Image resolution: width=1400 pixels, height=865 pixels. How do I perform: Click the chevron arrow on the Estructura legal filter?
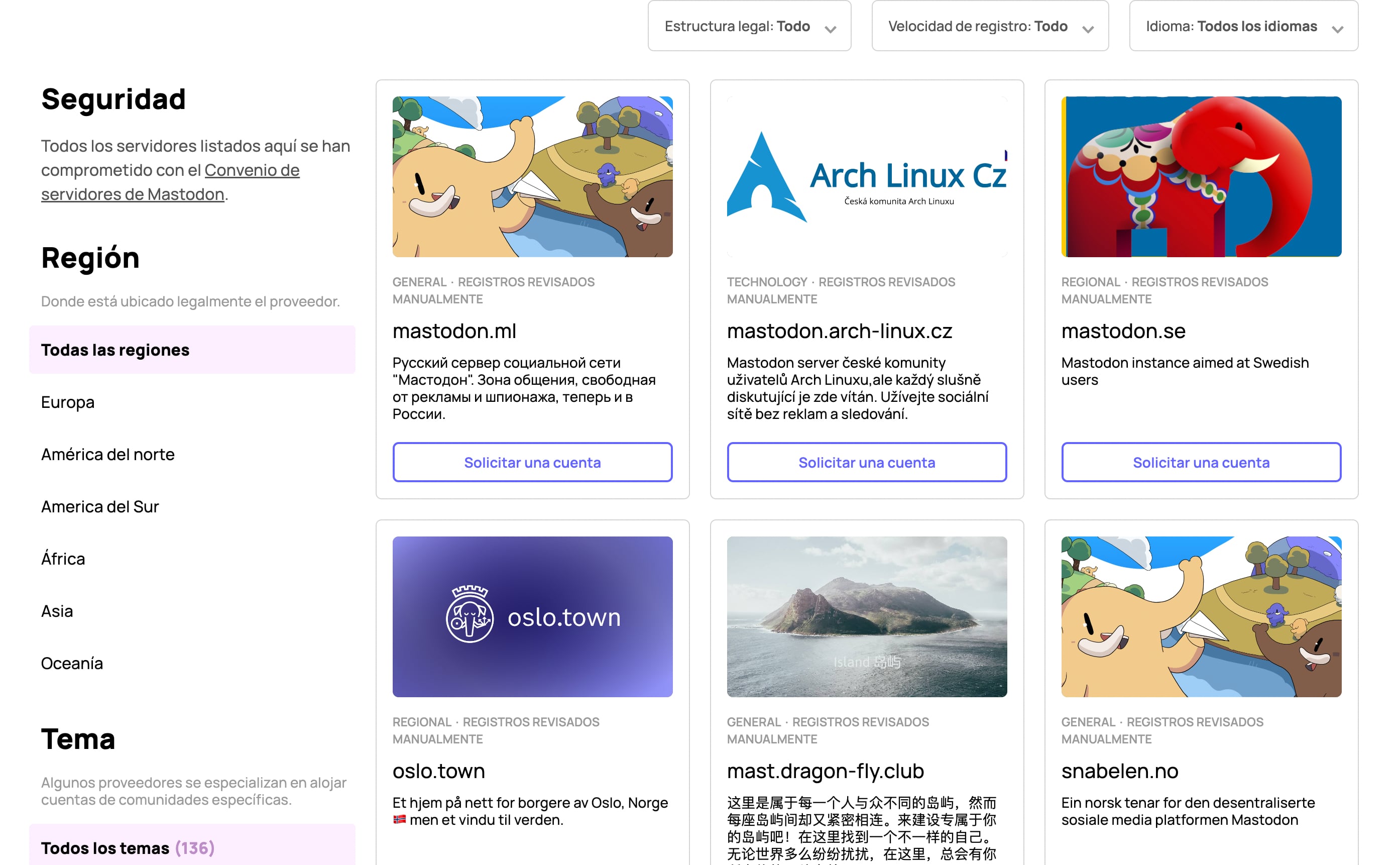(831, 29)
